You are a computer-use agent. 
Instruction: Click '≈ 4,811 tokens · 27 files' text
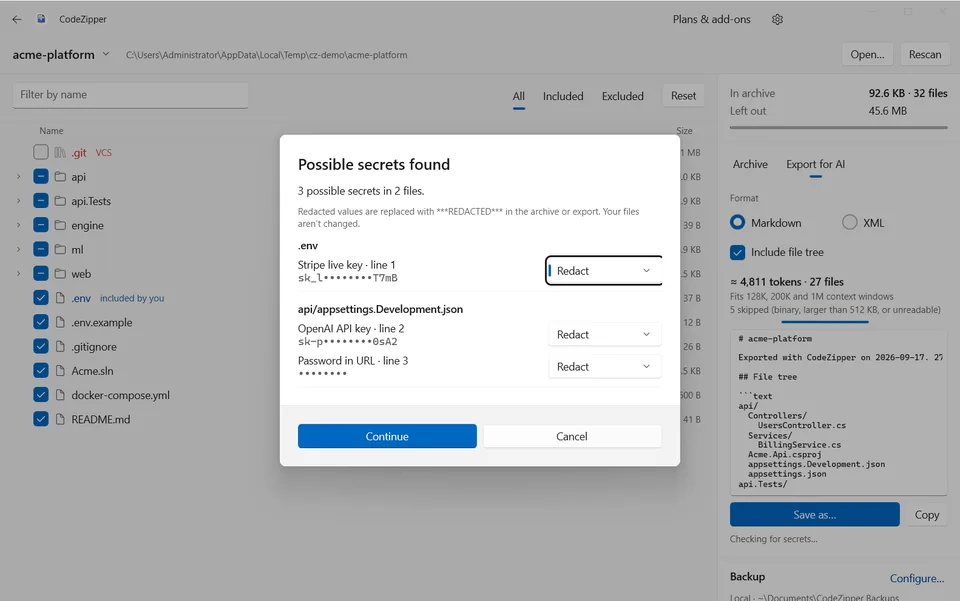[787, 282]
